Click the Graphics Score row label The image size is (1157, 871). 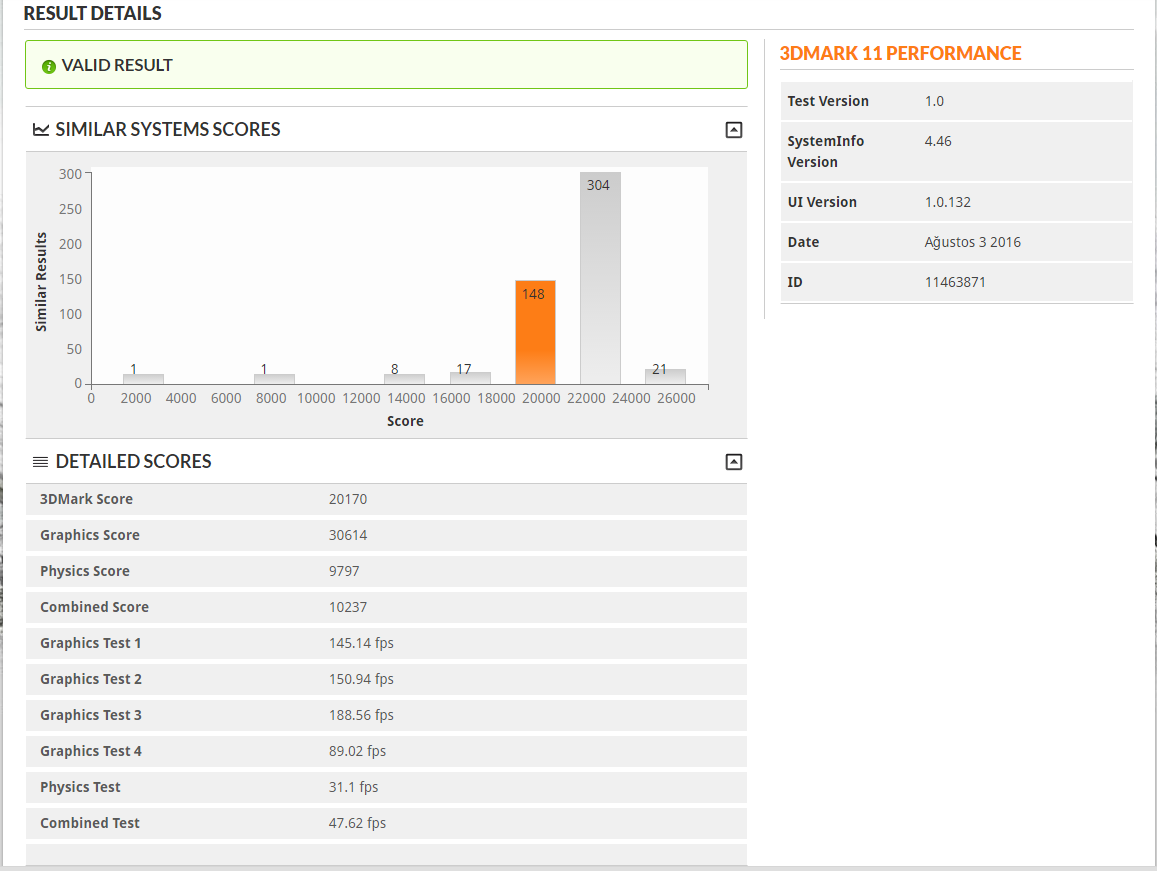tap(89, 536)
